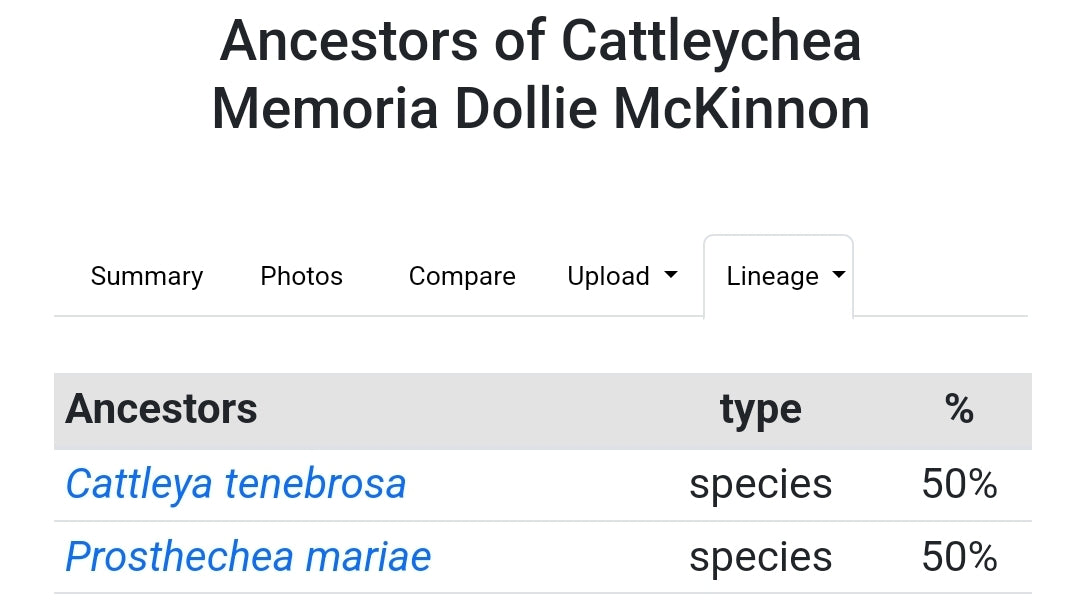
Task: Click the Ancestors column header
Action: coord(161,410)
